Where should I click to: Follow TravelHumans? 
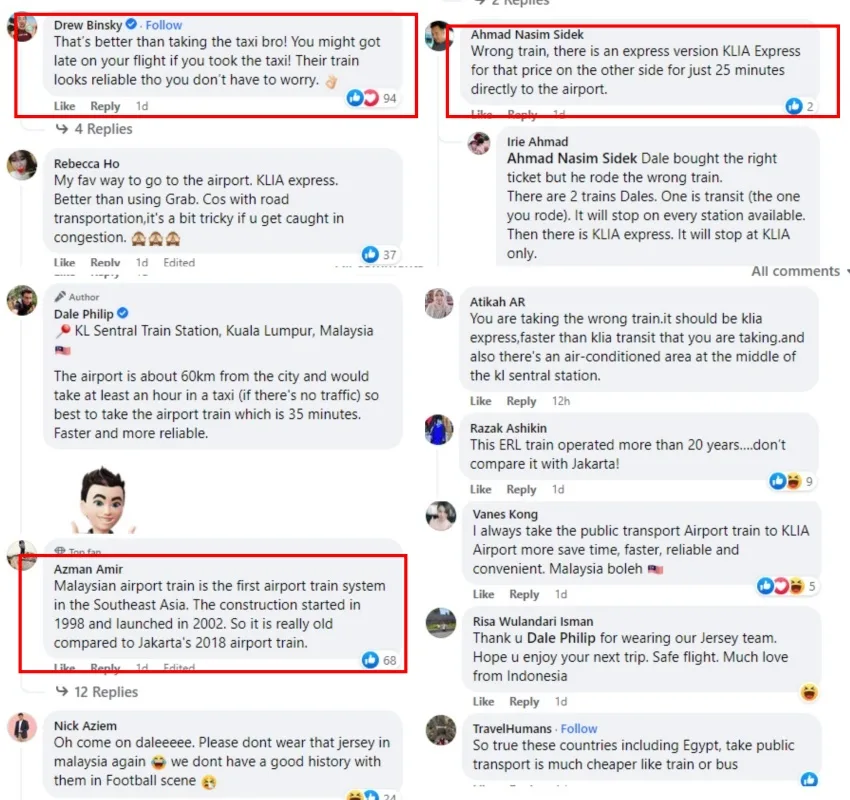click(x=579, y=729)
